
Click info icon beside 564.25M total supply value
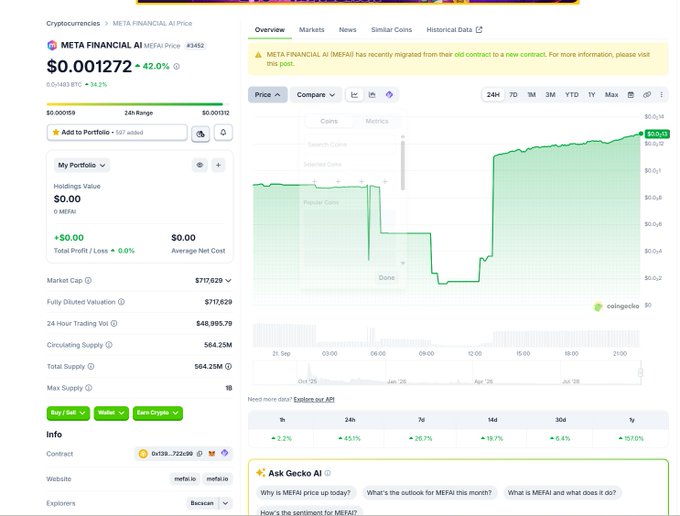(229, 366)
